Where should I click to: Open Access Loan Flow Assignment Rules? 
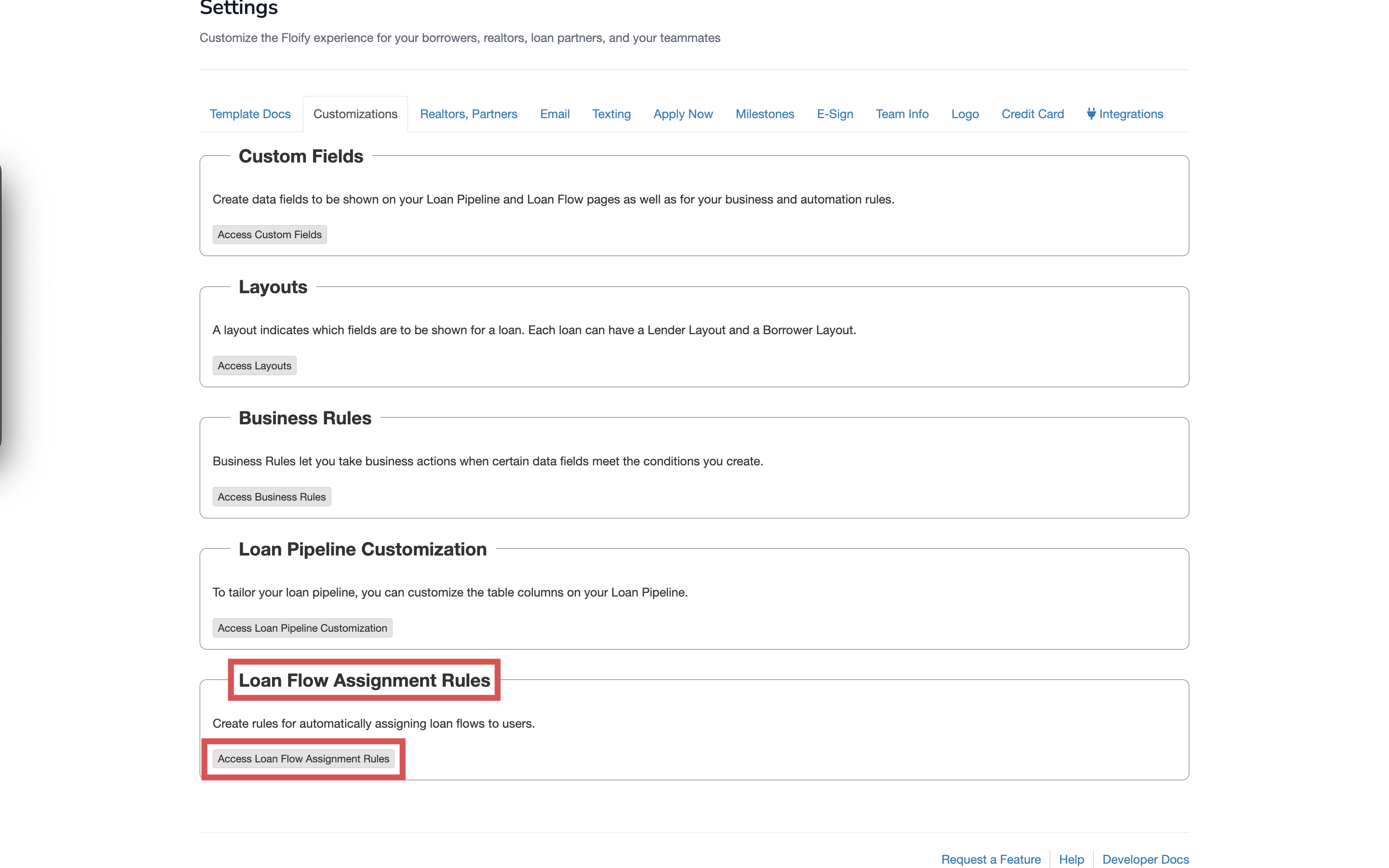303,759
